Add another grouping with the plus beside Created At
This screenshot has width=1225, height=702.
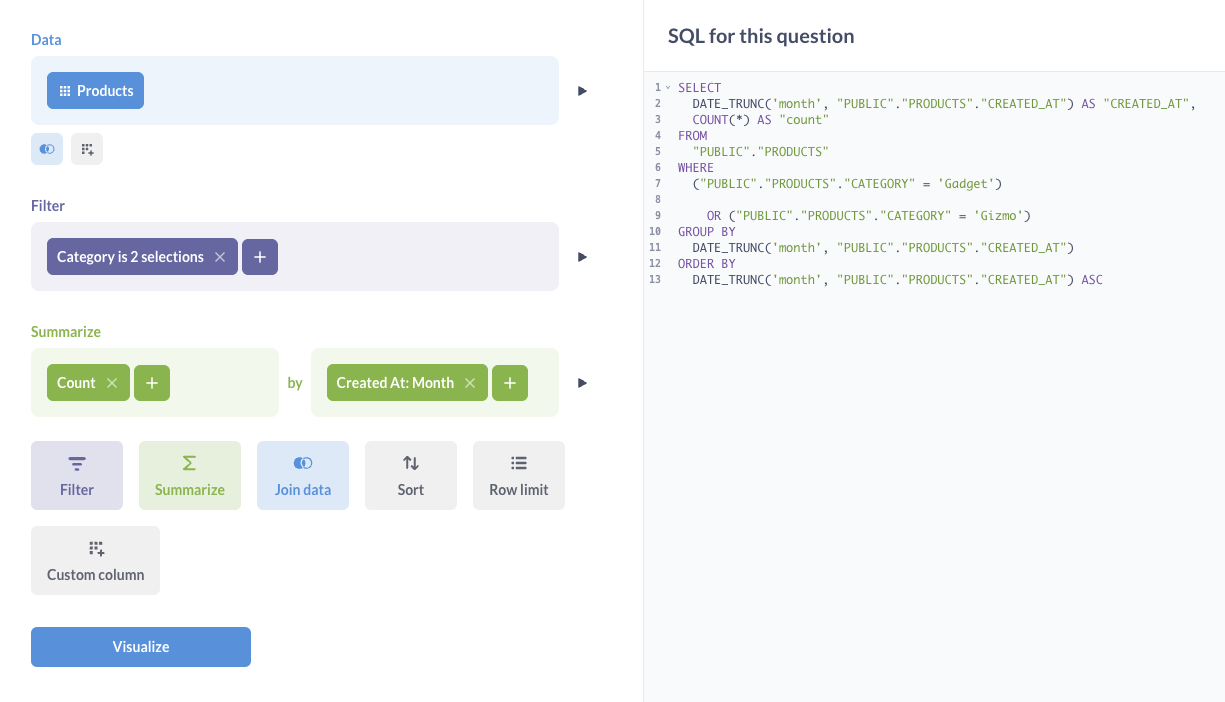coord(509,382)
